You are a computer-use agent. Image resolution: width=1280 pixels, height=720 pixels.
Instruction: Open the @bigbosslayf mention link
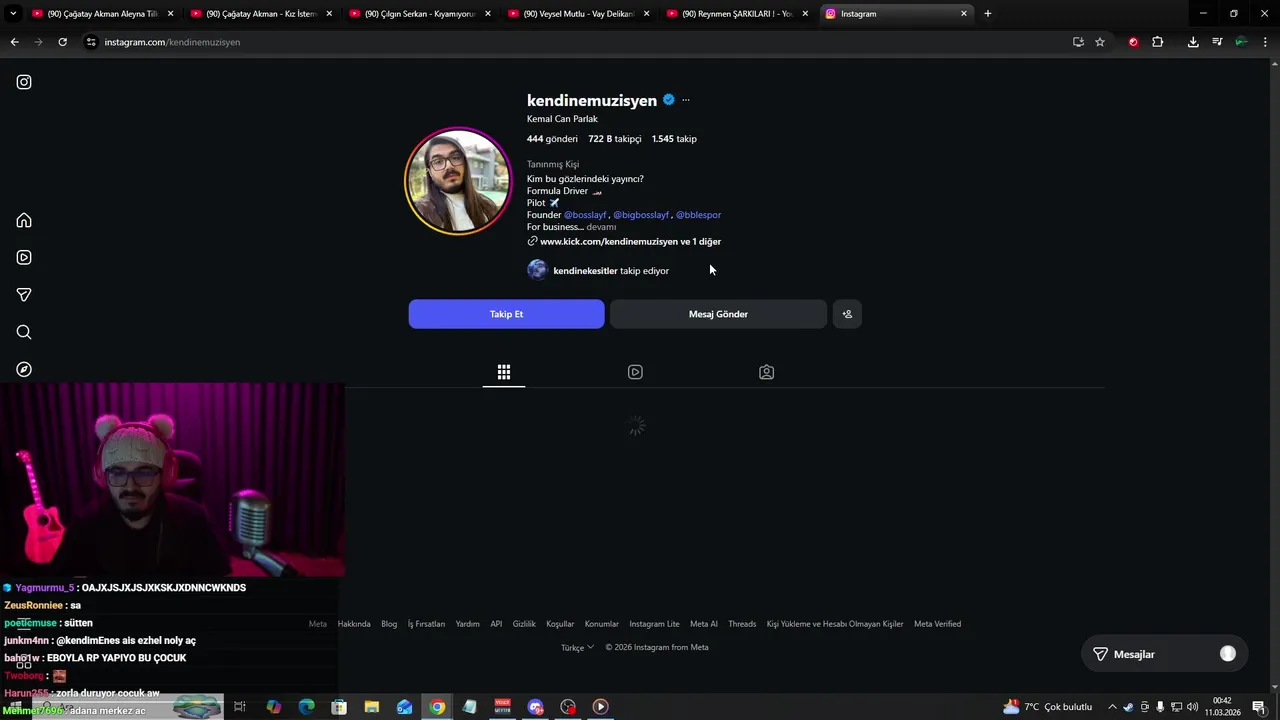[x=641, y=215]
